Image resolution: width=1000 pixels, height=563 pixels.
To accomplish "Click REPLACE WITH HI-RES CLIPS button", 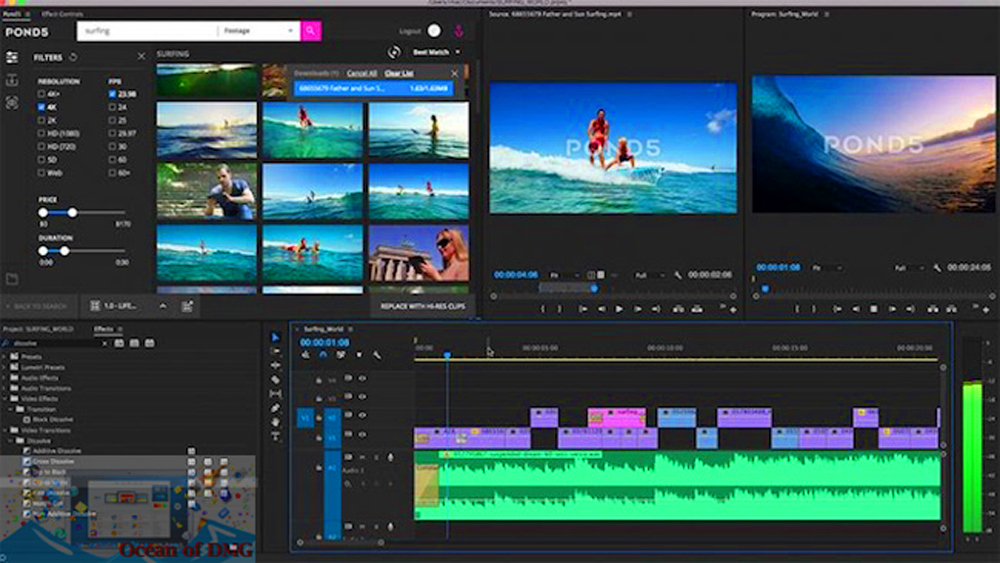I will click(423, 306).
